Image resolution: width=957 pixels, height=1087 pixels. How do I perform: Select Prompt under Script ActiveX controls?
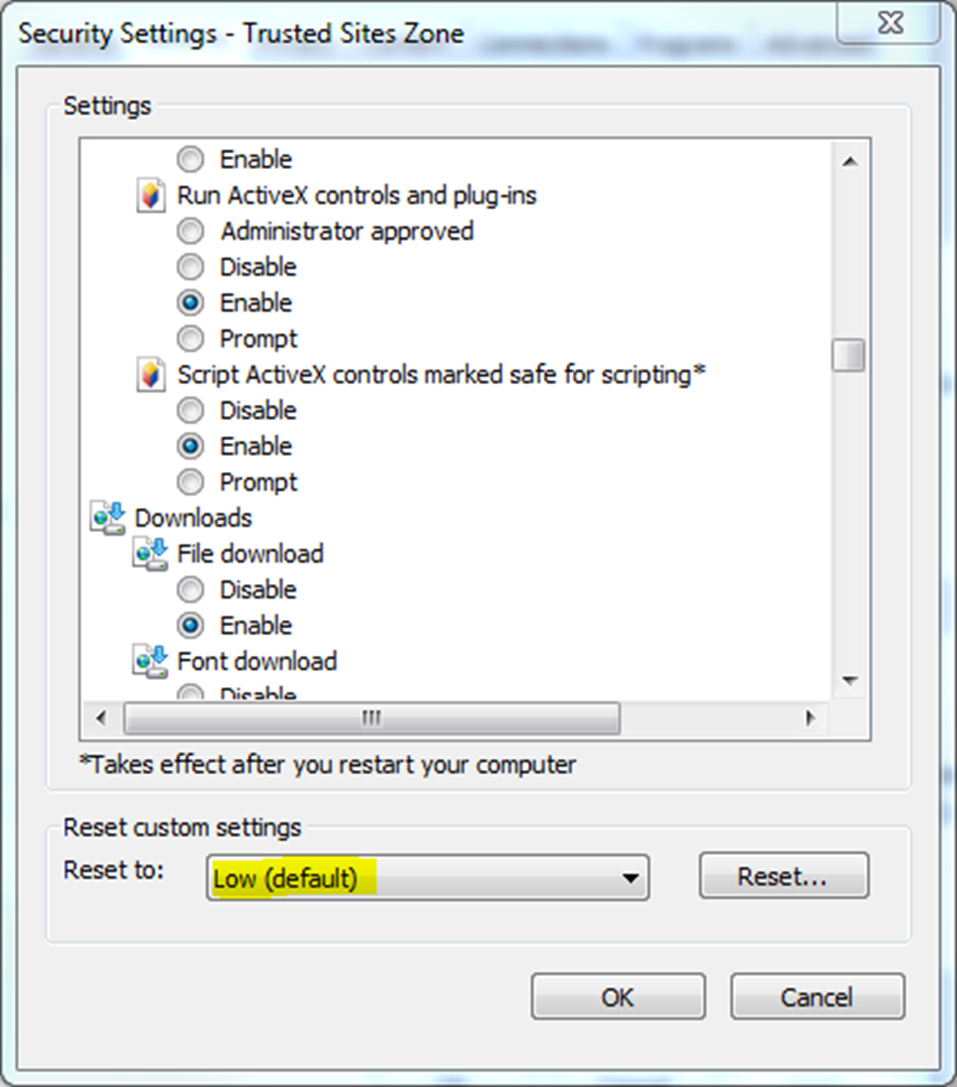(x=190, y=483)
